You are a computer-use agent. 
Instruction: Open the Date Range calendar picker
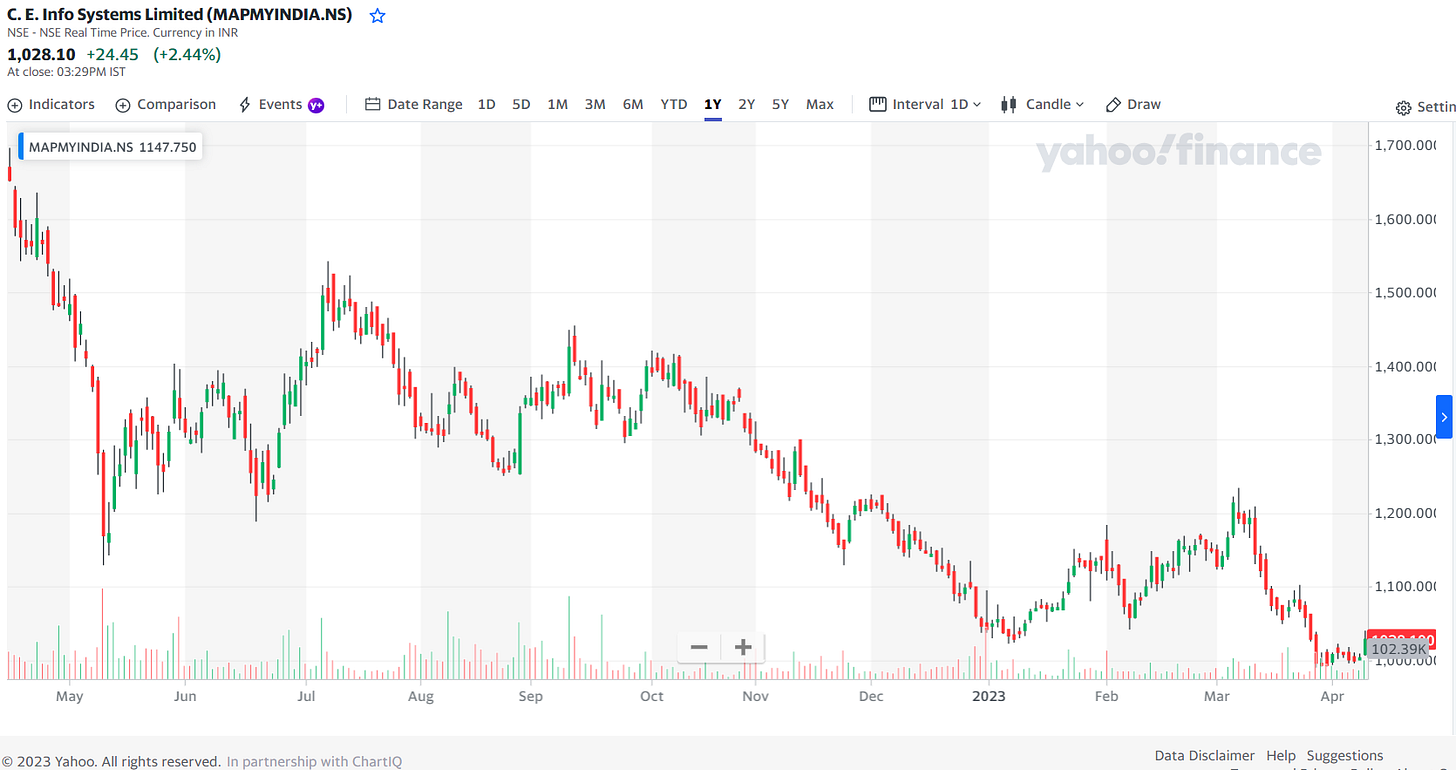point(414,104)
